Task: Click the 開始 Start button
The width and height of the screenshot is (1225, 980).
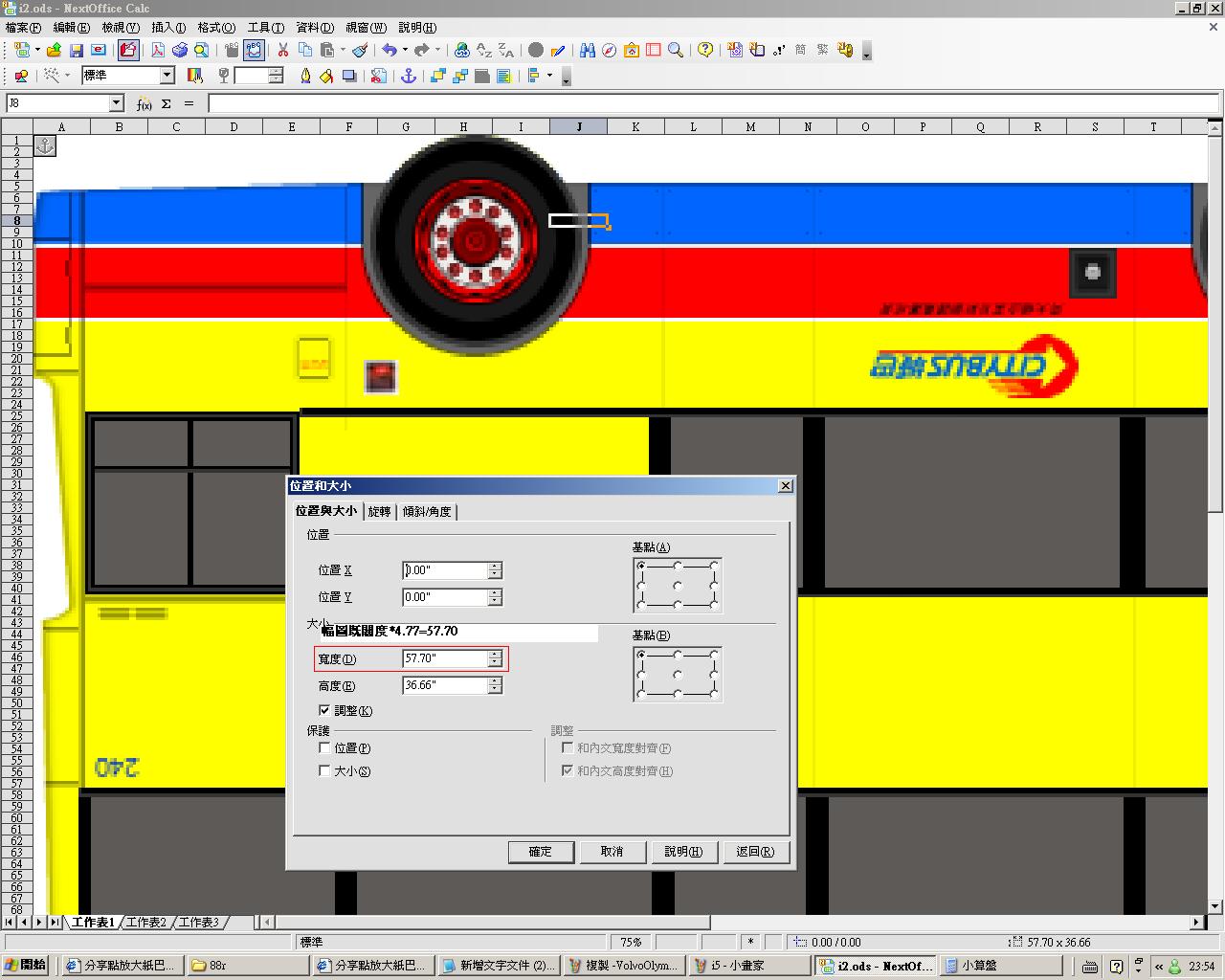Action: point(27,966)
